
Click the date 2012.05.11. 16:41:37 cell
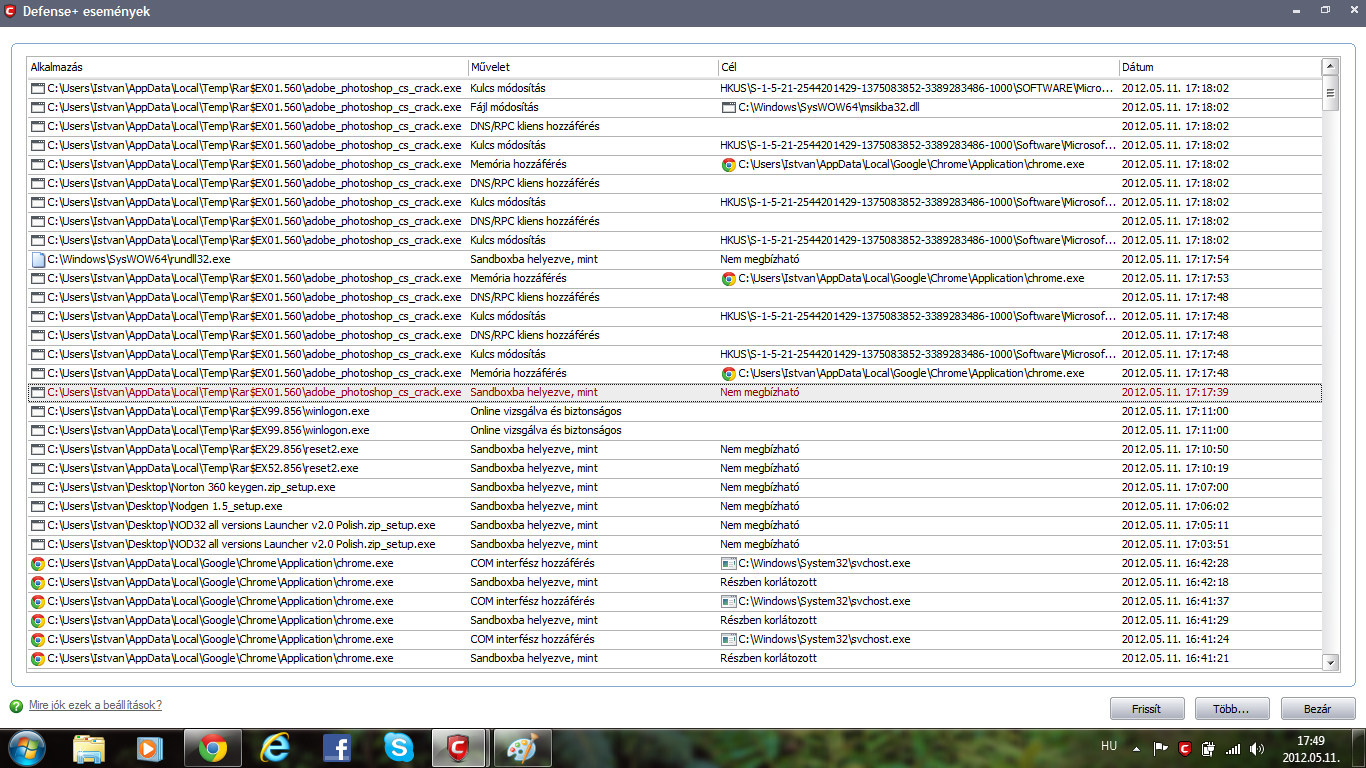click(1175, 601)
